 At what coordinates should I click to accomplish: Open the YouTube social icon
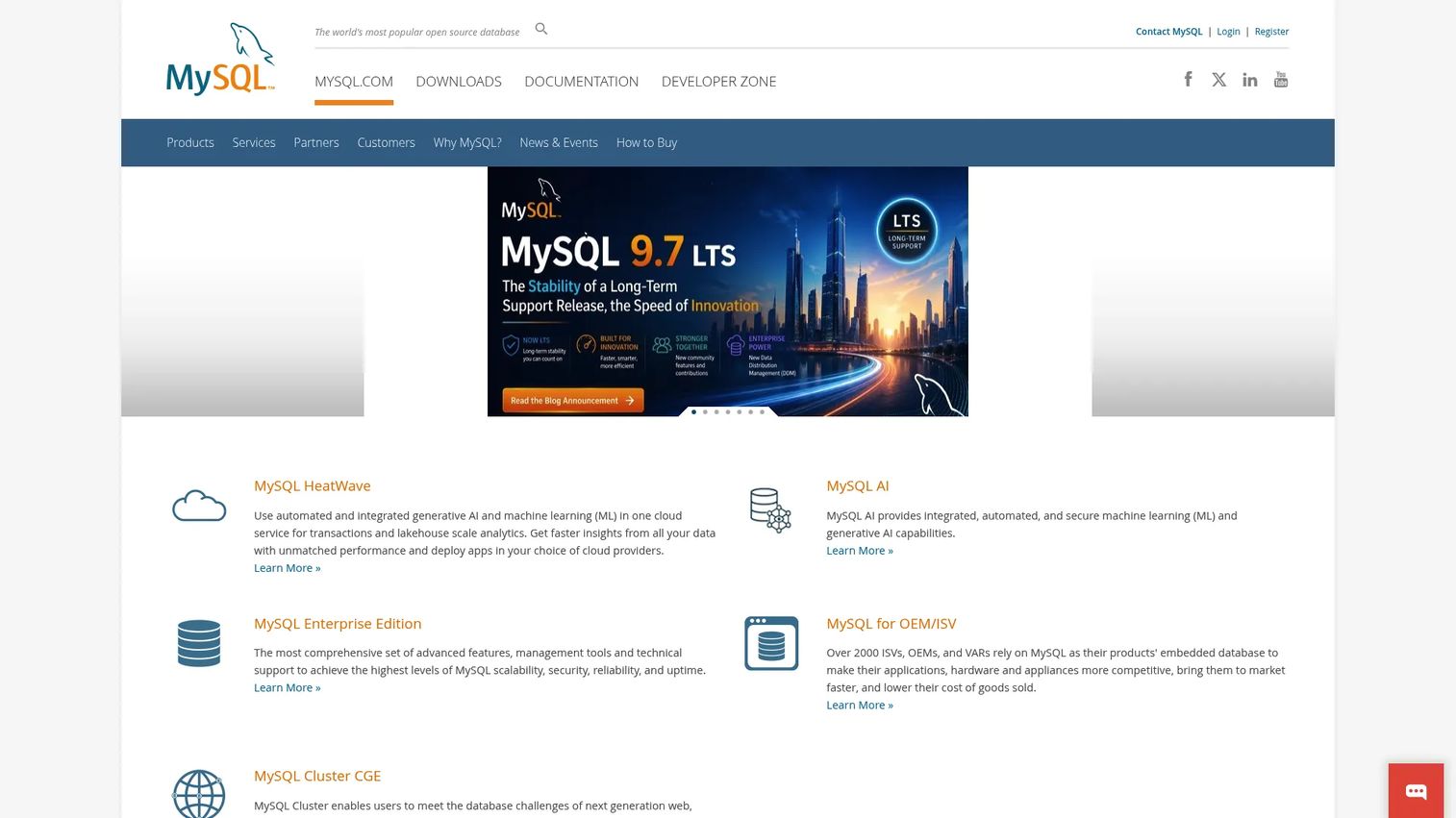coord(1281,79)
